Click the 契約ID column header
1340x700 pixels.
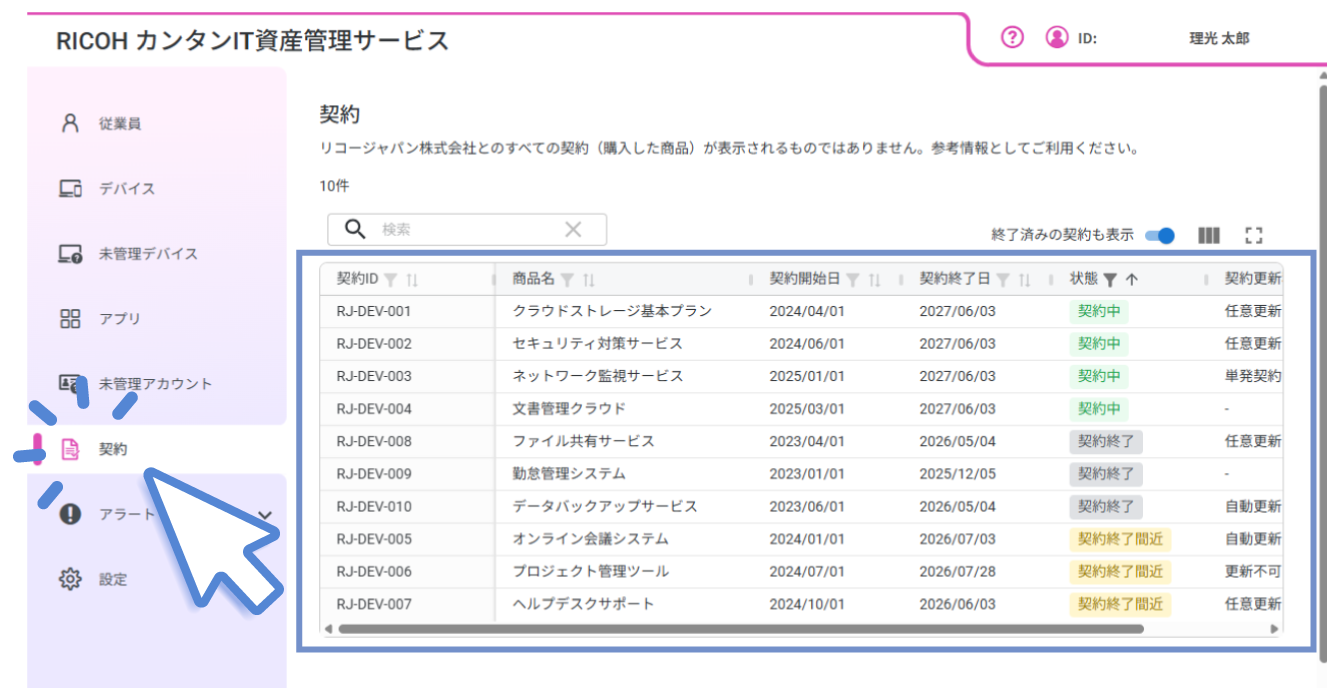tap(357, 279)
